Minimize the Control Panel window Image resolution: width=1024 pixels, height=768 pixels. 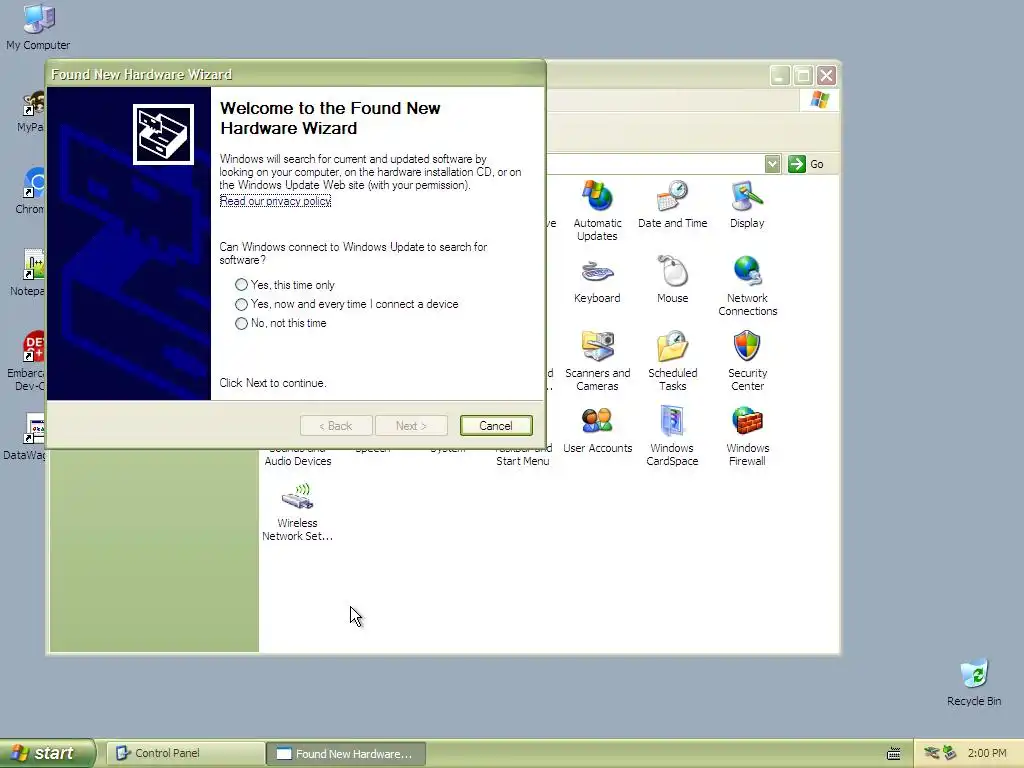pyautogui.click(x=779, y=76)
